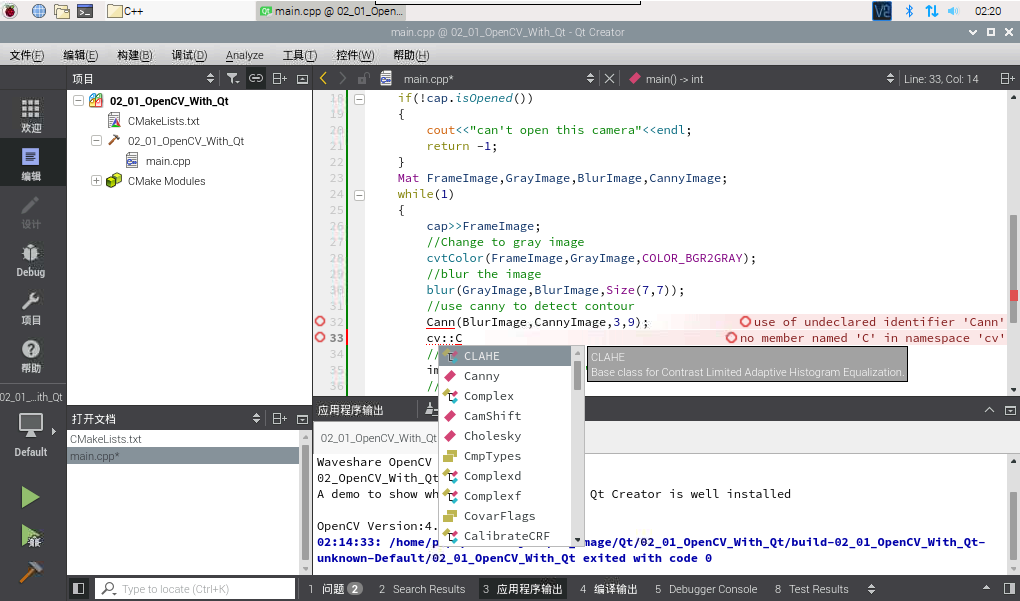Open the 帮助 (Help) mode in the sidebar
Screen dimensions: 1020x601
31,356
